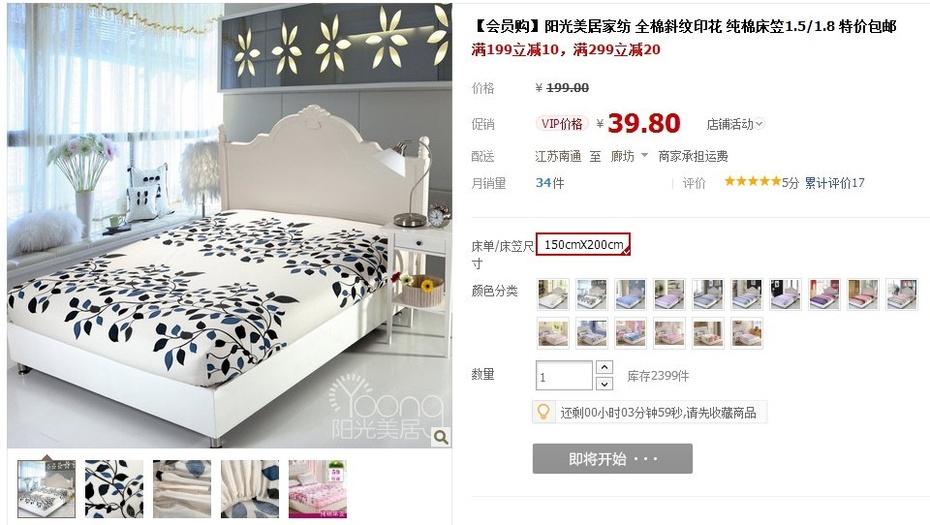
Task: Select the folded fabric thumbnail
Action: (x=182, y=489)
